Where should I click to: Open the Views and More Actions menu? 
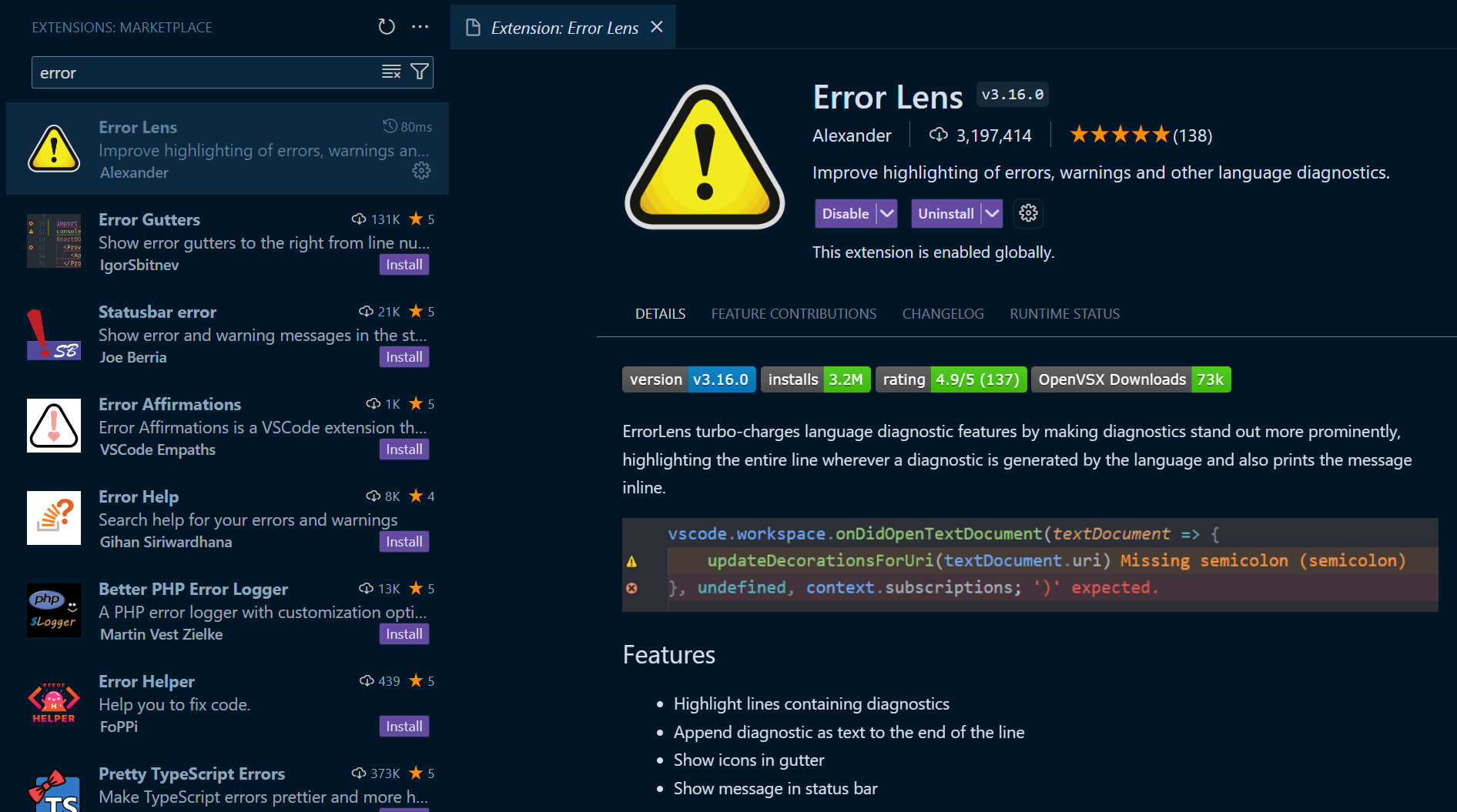coord(420,27)
